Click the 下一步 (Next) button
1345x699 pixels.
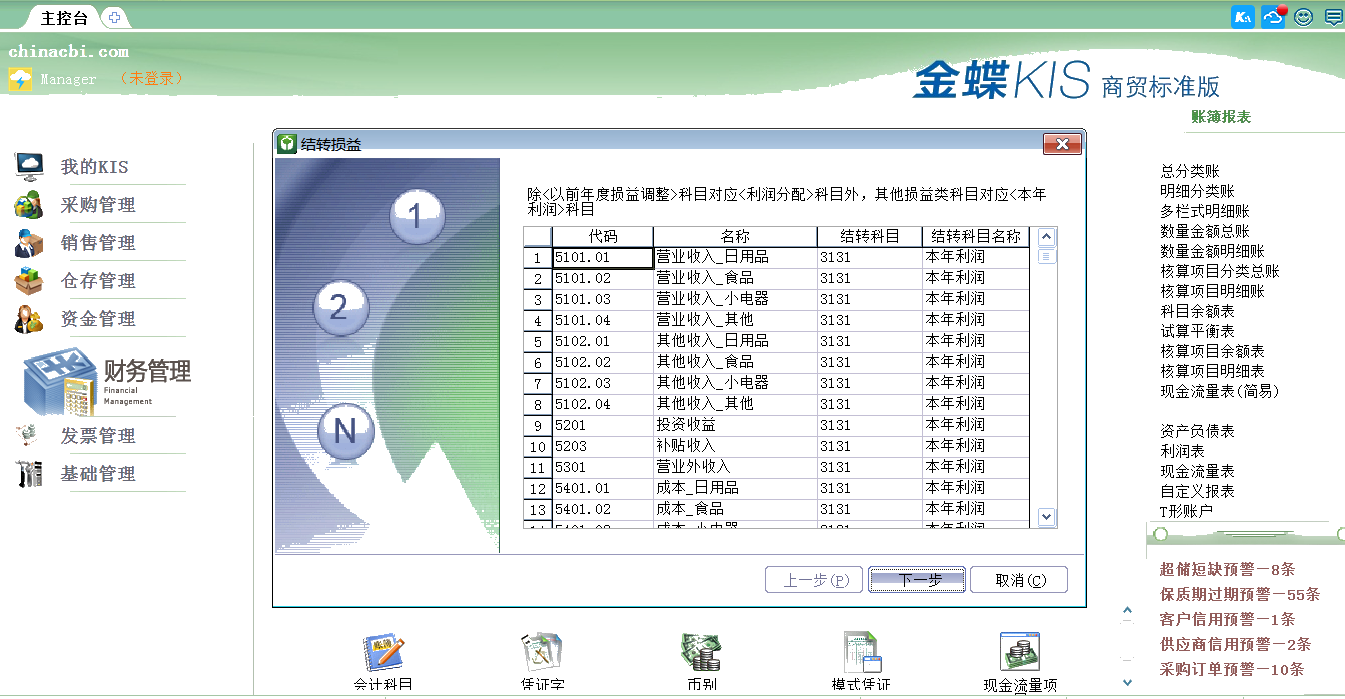coord(916,579)
